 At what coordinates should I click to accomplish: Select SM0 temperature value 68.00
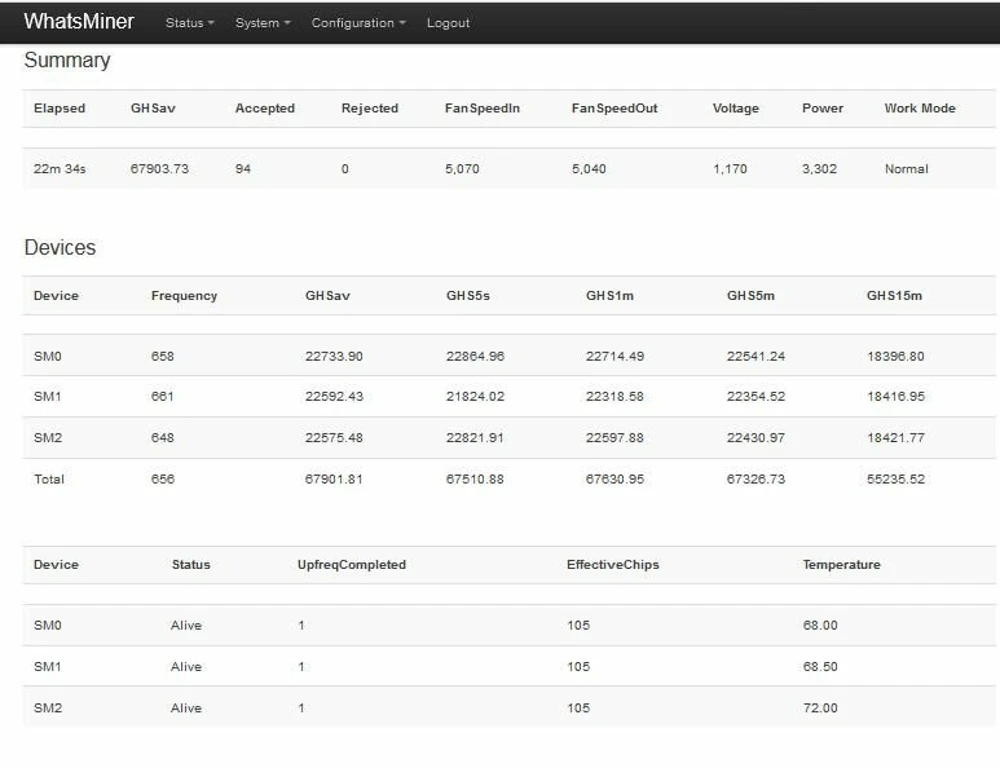(x=820, y=626)
